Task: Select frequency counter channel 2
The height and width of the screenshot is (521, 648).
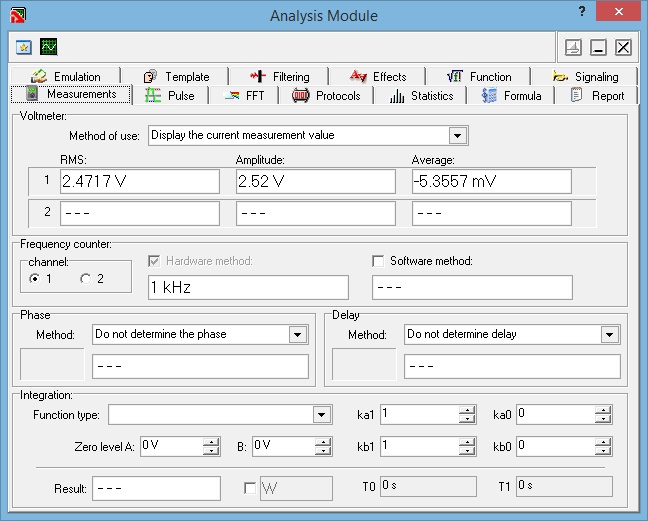Action: tap(86, 279)
